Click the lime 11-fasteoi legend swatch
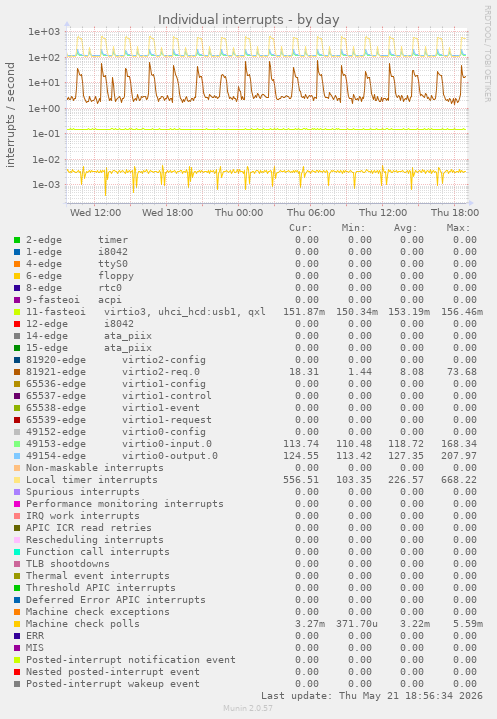Image resolution: width=497 pixels, height=719 pixels. point(17,312)
